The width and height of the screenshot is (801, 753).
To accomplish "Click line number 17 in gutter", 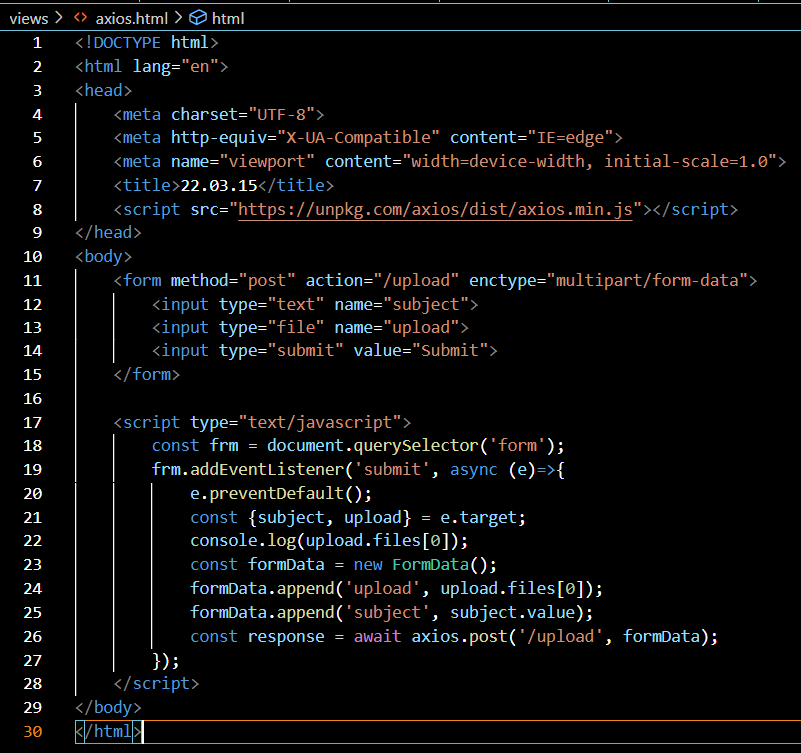I will point(32,422).
